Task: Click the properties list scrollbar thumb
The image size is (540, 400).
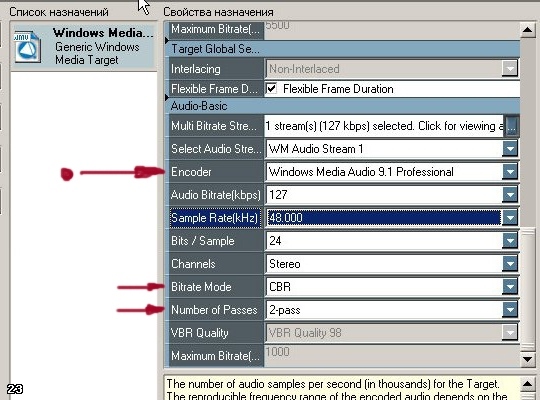Action: (527, 289)
